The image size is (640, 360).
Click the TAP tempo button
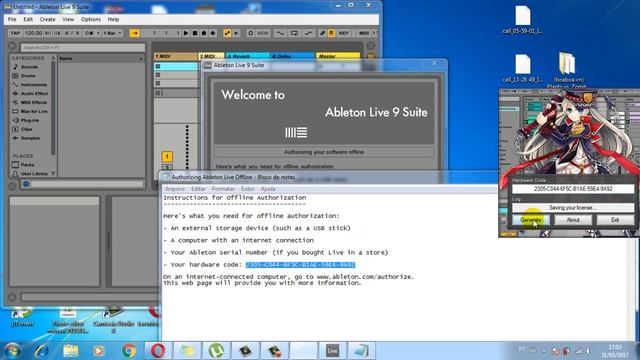coord(15,33)
